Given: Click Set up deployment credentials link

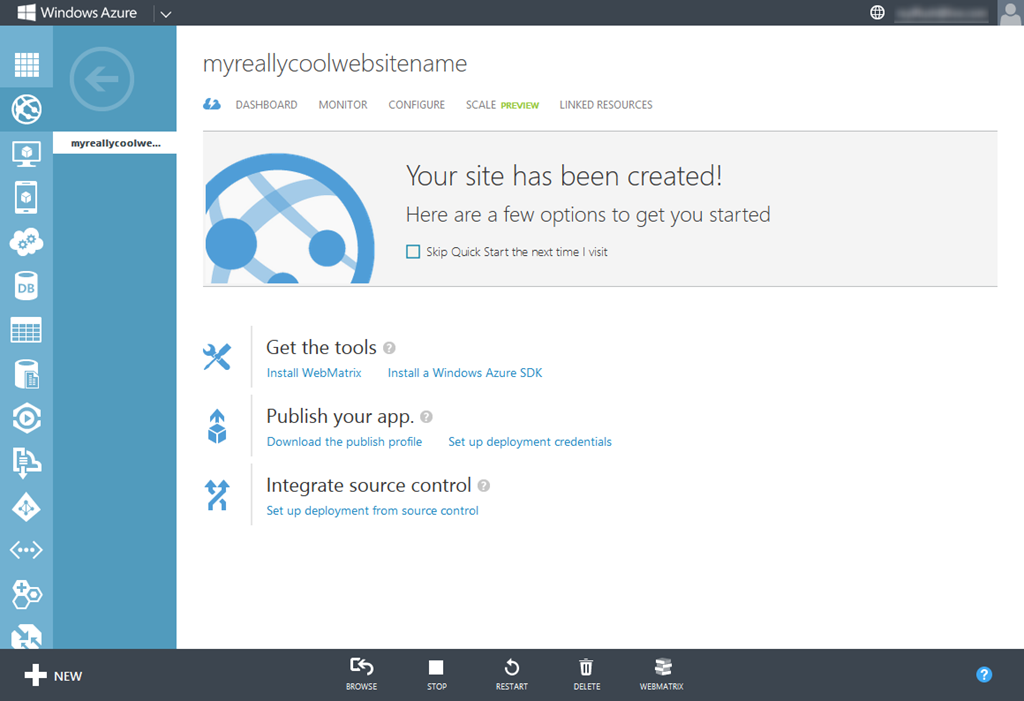Looking at the screenshot, I should click(530, 442).
